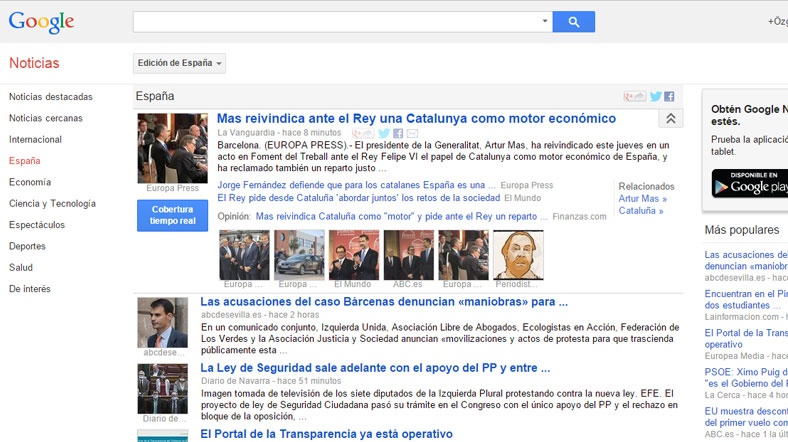Open popular story EU muestra descont
788x442 pixels.
click(746, 417)
